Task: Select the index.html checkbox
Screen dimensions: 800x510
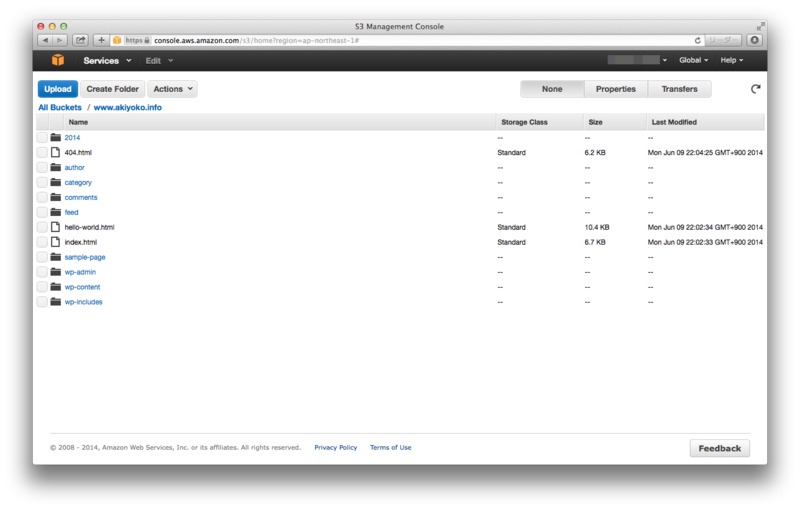Action: point(42,242)
